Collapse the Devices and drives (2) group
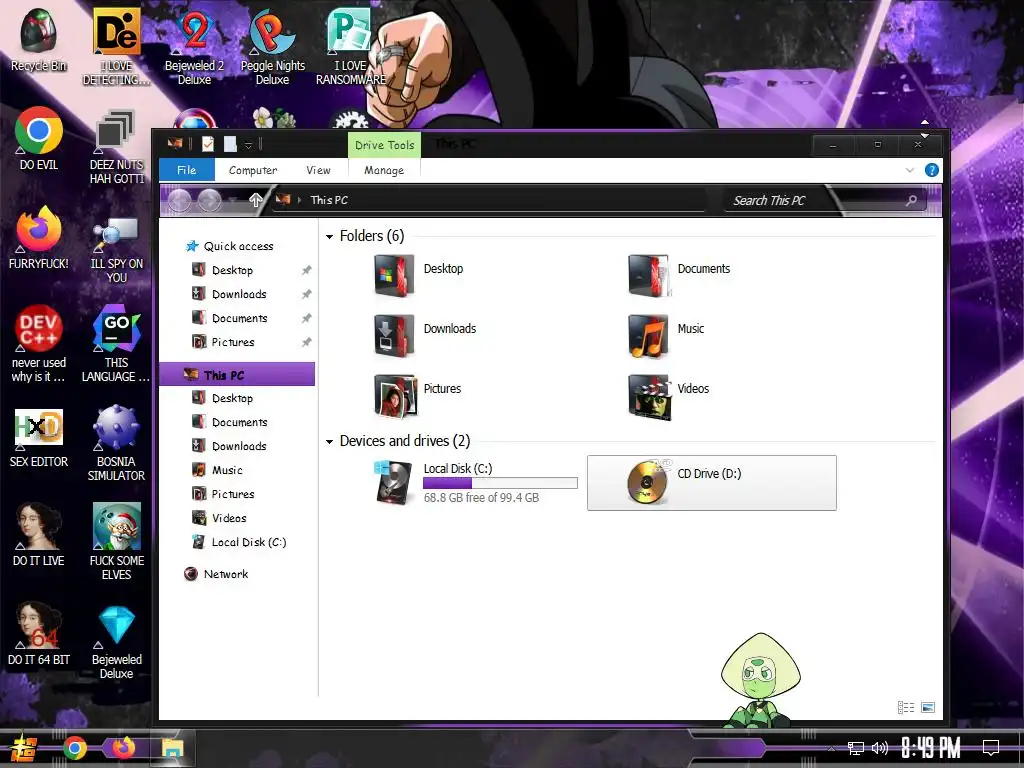 coord(329,442)
